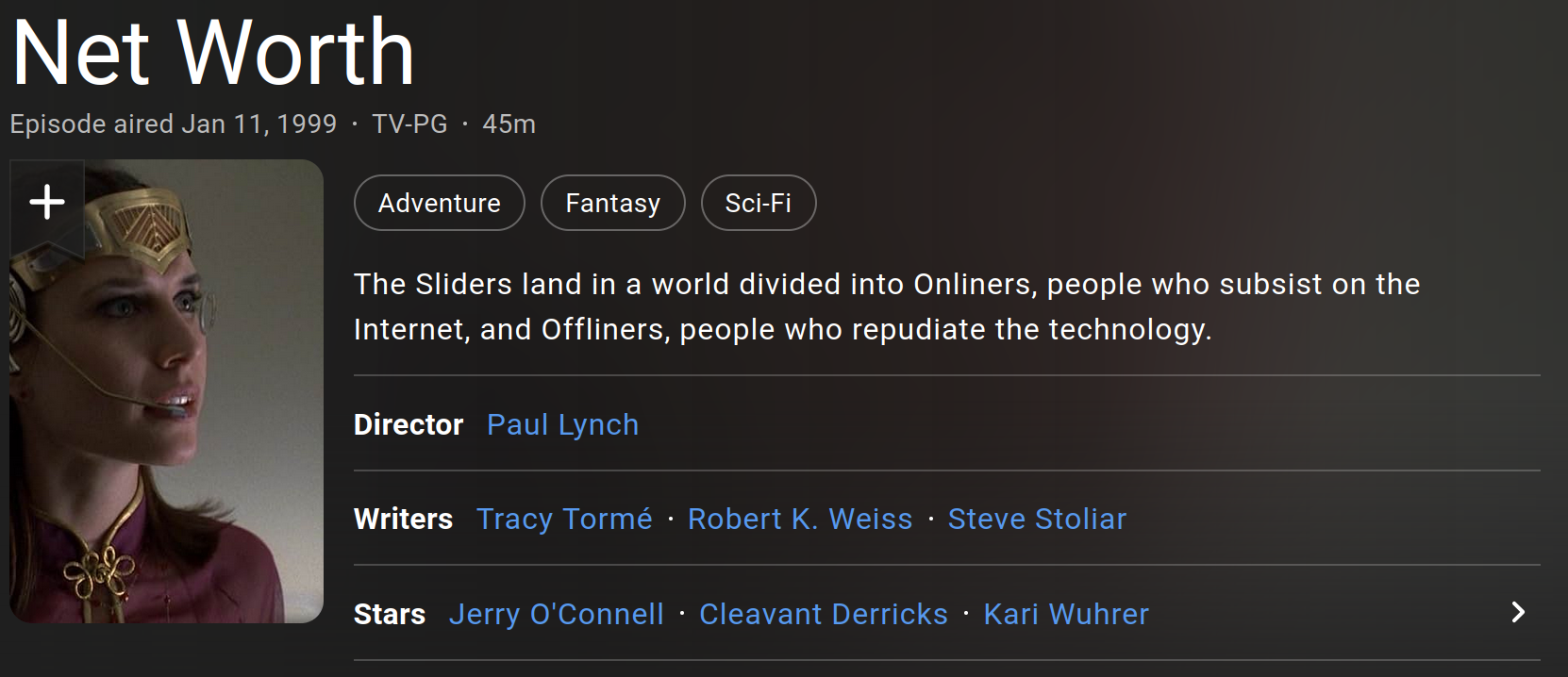Click the add to watchlist plus icon

tap(45, 202)
